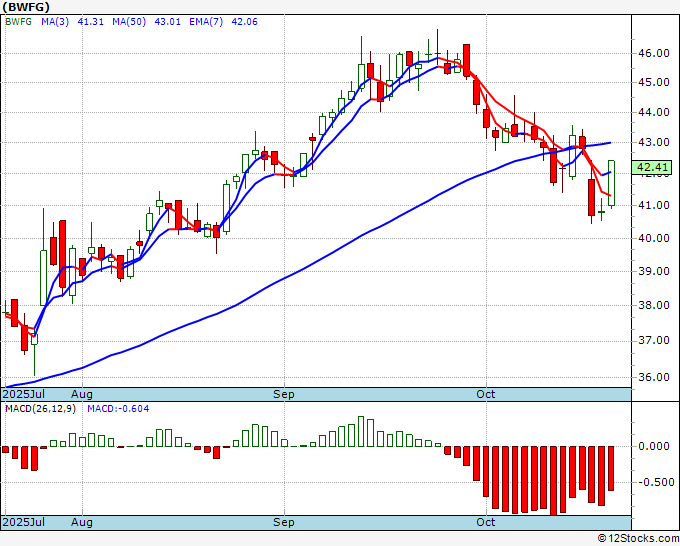This screenshot has height=546, width=680.
Task: Click the BWFG legend label
Action: 18,22
